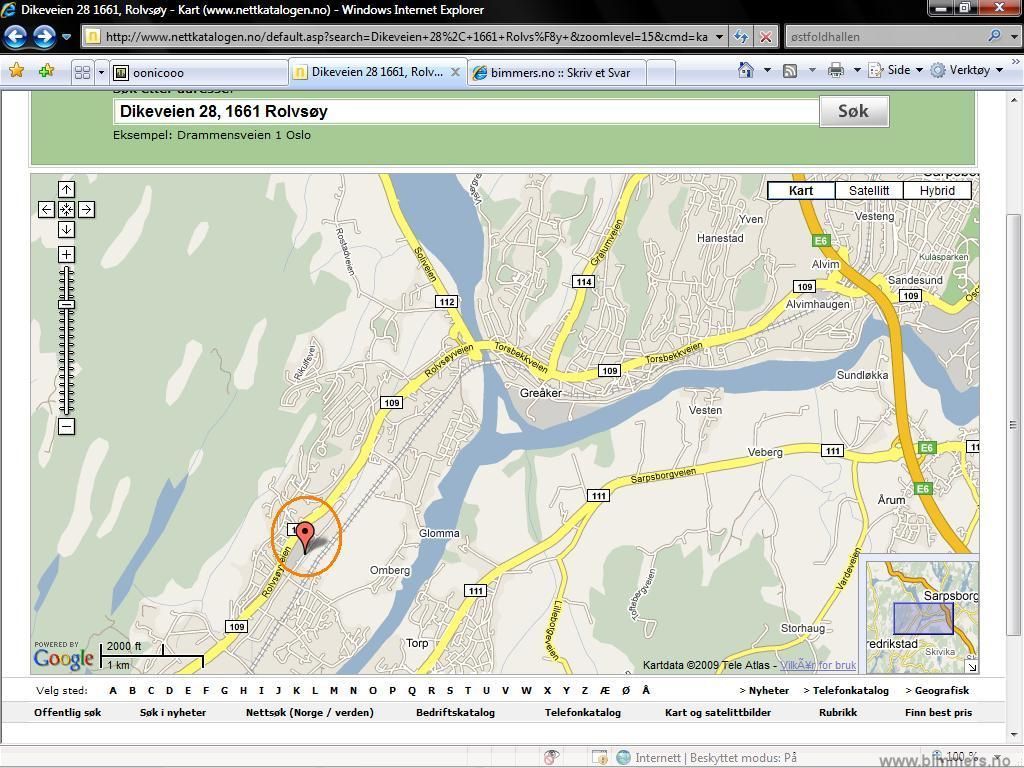Pan the map down with down arrow

click(67, 230)
